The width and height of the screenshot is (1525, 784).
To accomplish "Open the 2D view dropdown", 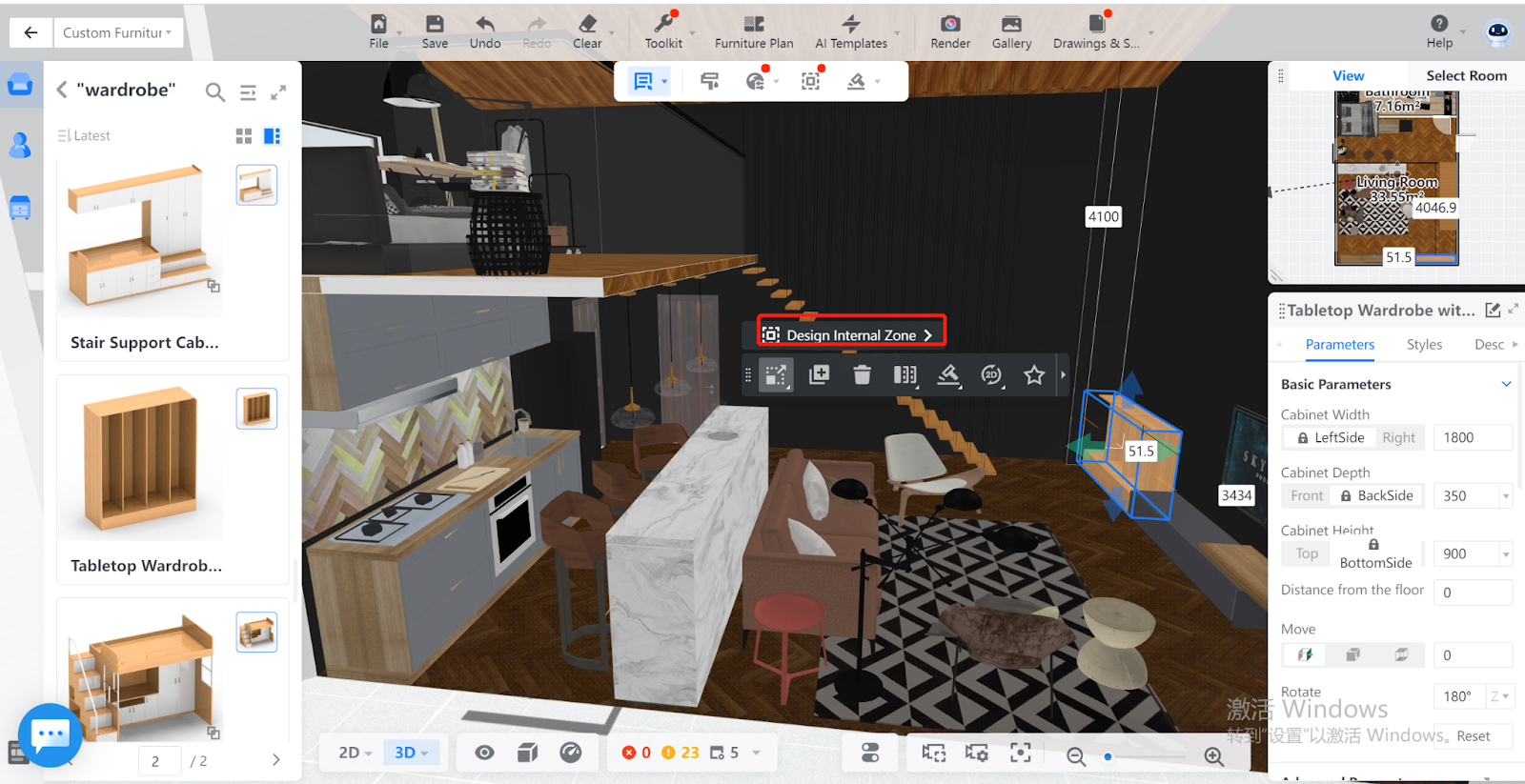I will click(x=355, y=753).
